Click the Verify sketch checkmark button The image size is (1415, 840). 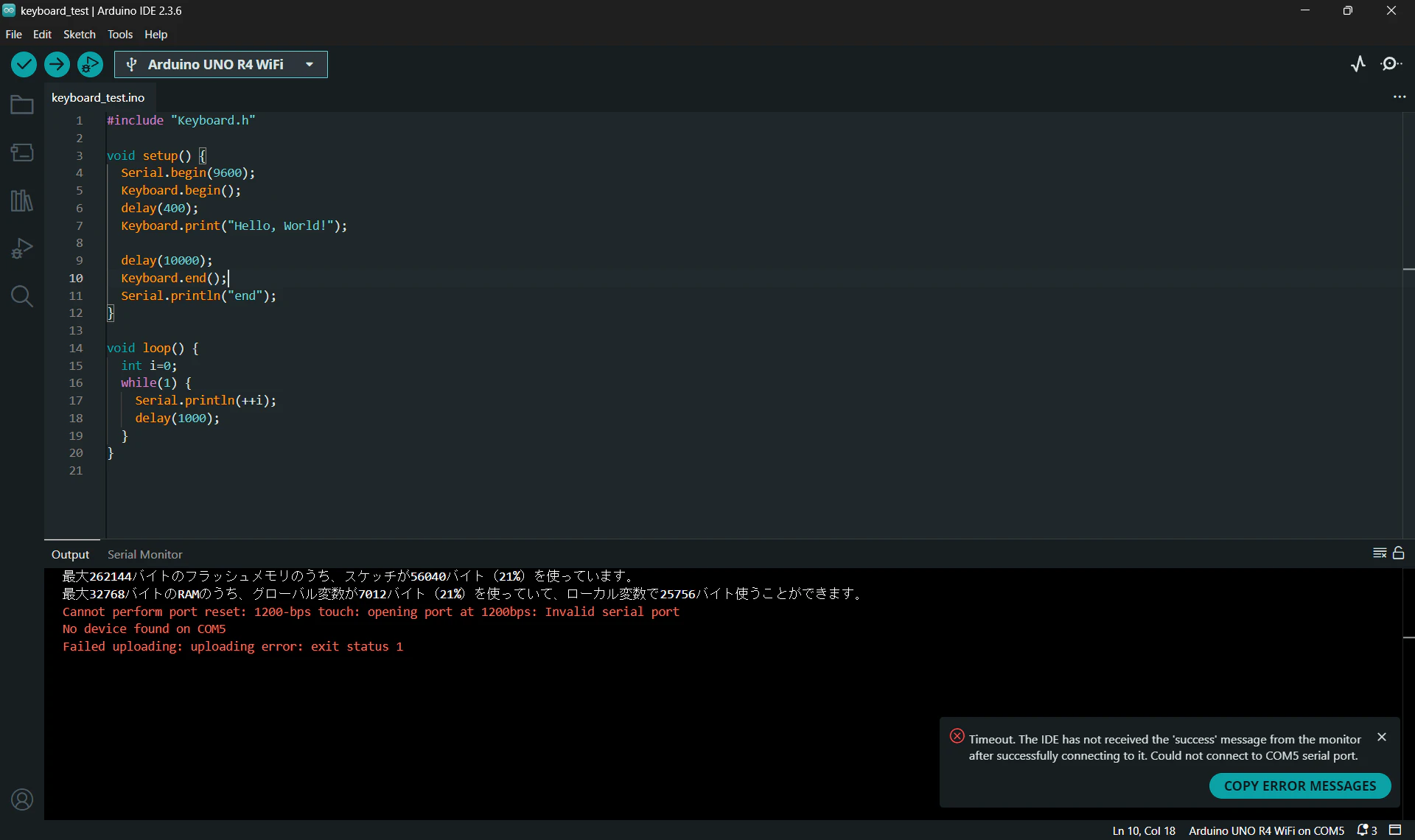pos(24,65)
